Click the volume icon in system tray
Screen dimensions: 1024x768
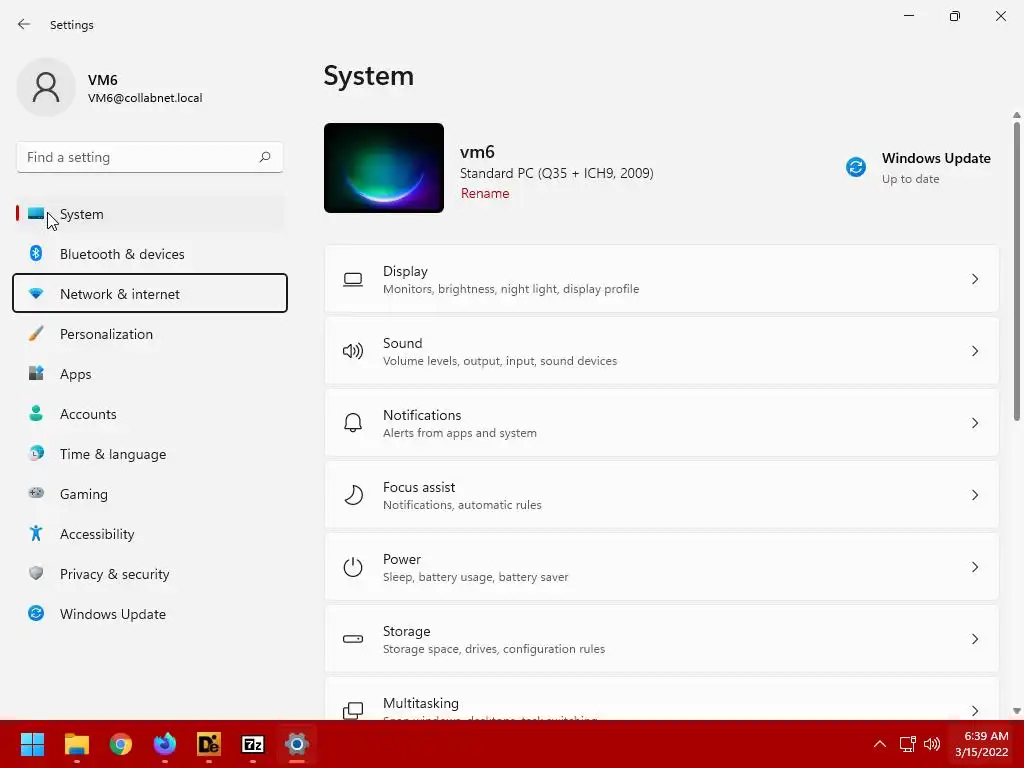[x=931, y=744]
